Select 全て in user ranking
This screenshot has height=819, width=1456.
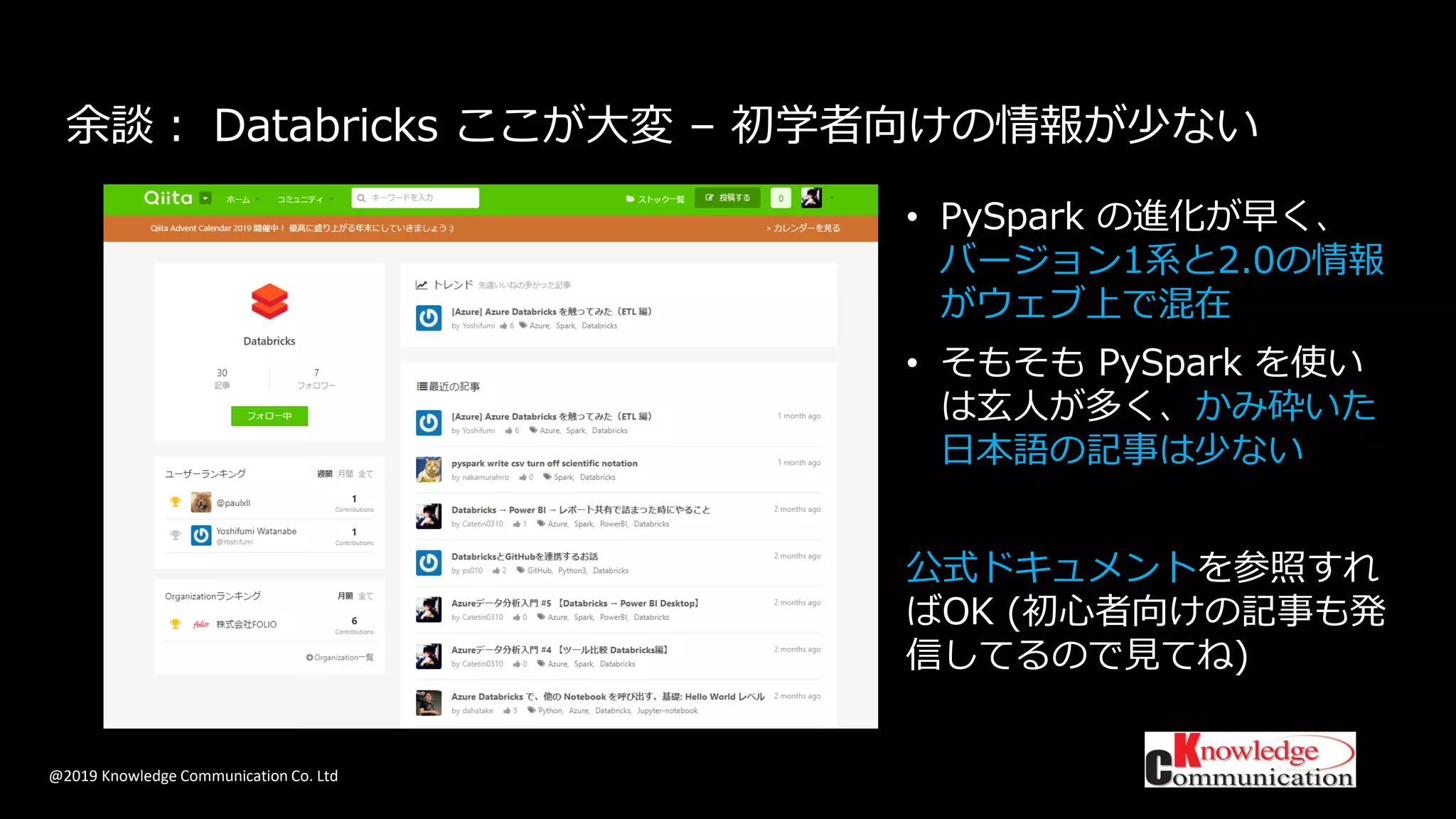[366, 473]
